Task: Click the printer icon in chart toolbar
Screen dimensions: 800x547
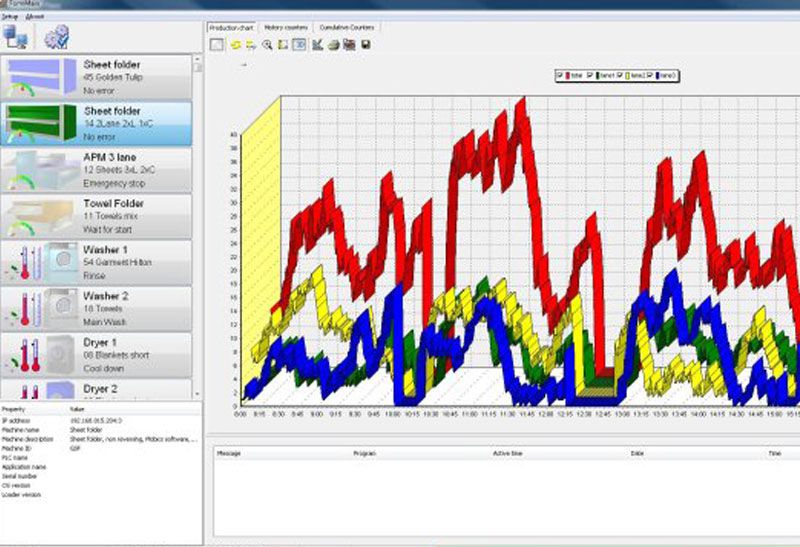Action: coord(333,45)
